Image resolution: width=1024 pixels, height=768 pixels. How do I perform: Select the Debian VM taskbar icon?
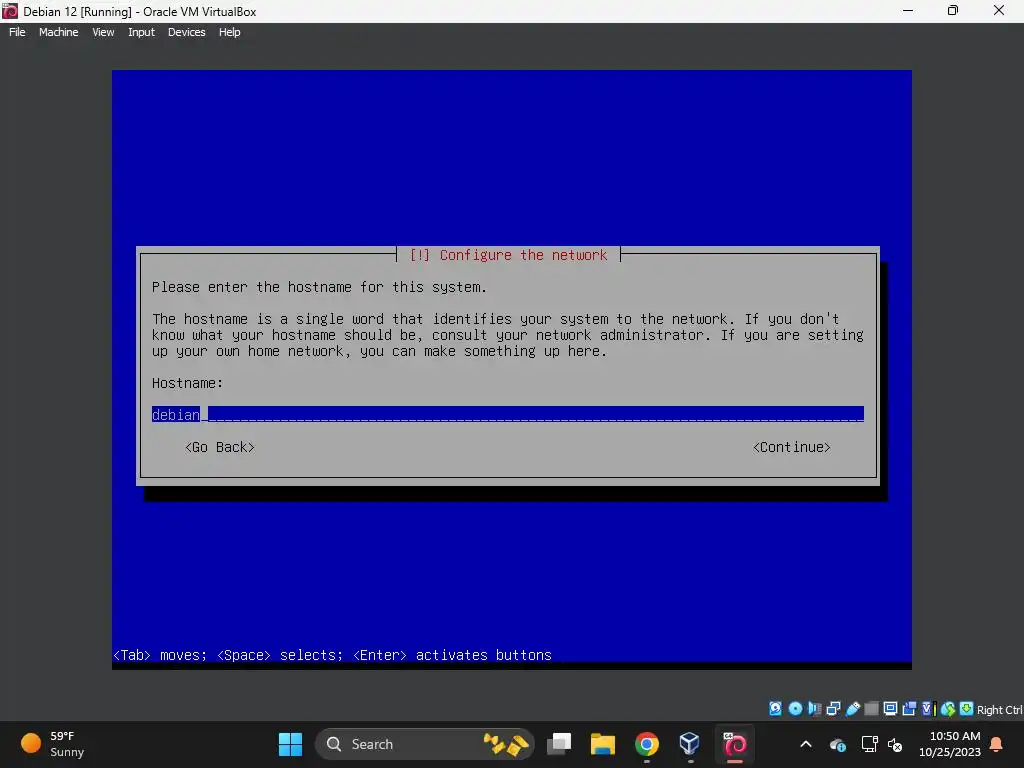[735, 744]
